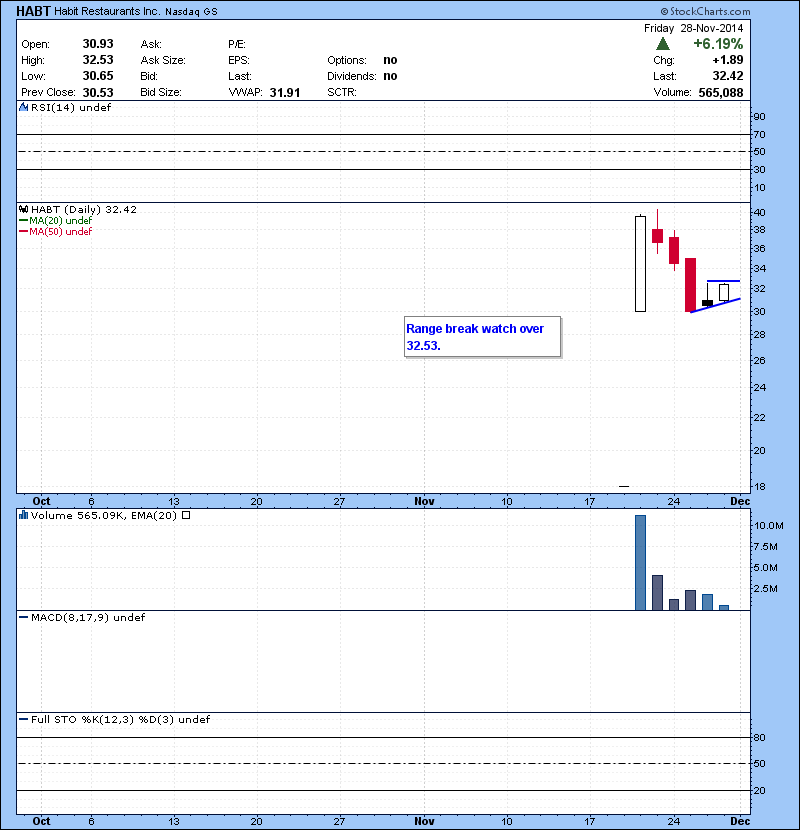Viewport: 800px width, 830px height.
Task: Click the volume bars icon beside Volume label
Action: pos(23,515)
